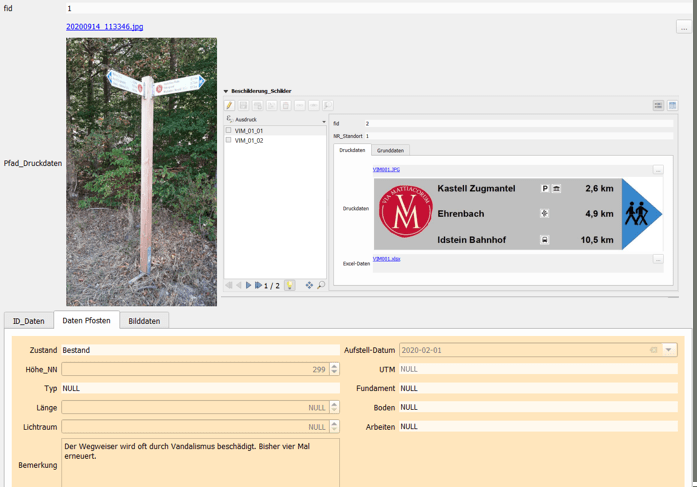Open the VIM001.xlsx link

click(386, 259)
